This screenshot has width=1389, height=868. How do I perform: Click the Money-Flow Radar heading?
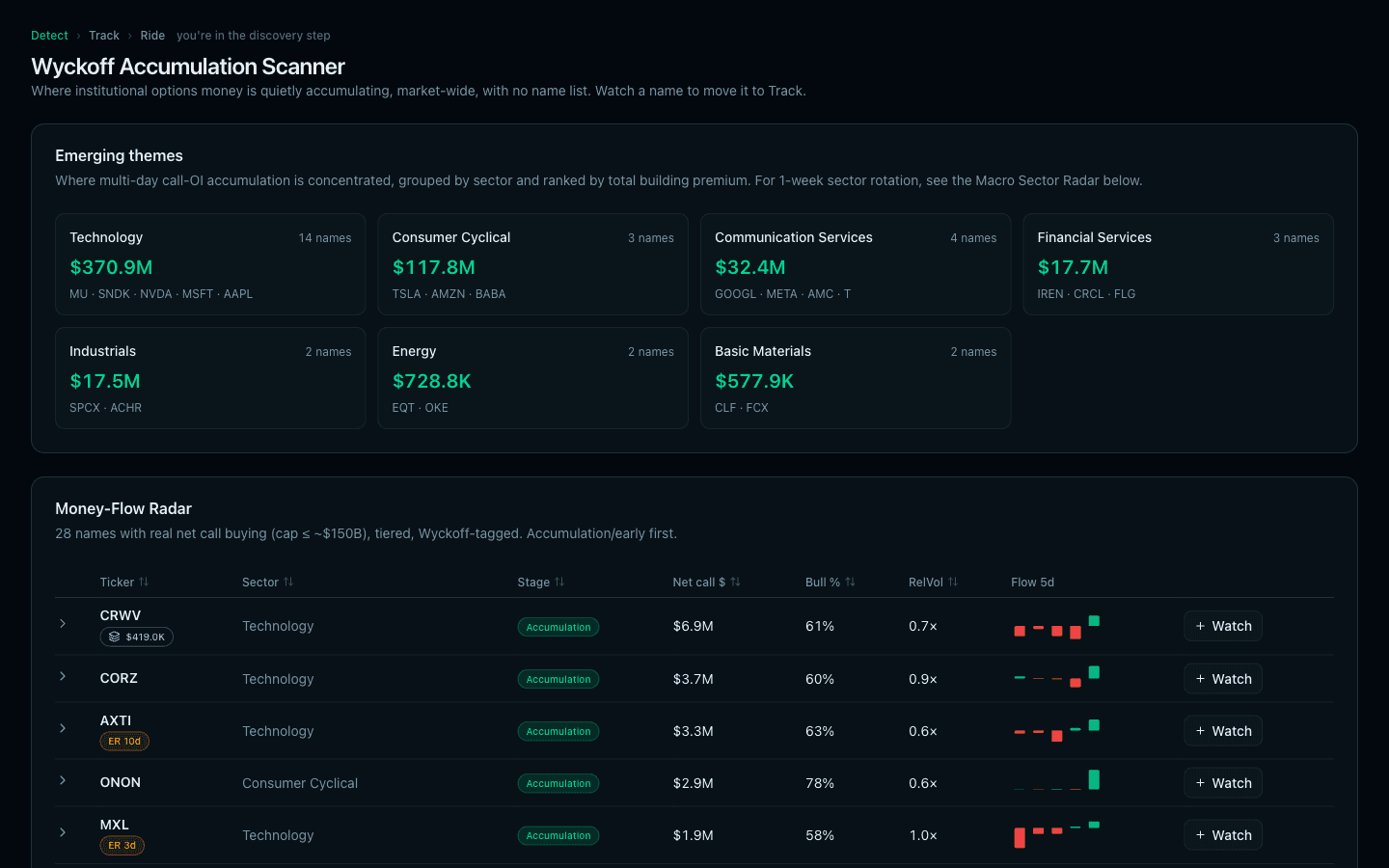click(x=123, y=508)
